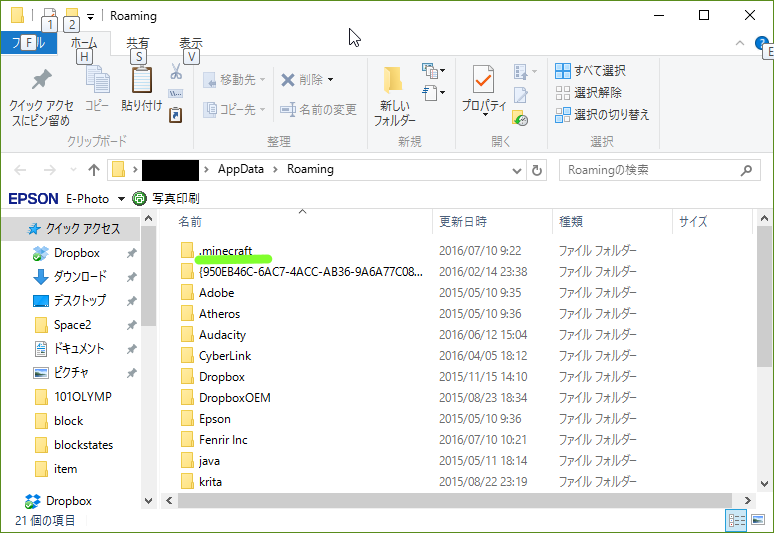
Task: Switch to large icons view
Action: click(758, 521)
